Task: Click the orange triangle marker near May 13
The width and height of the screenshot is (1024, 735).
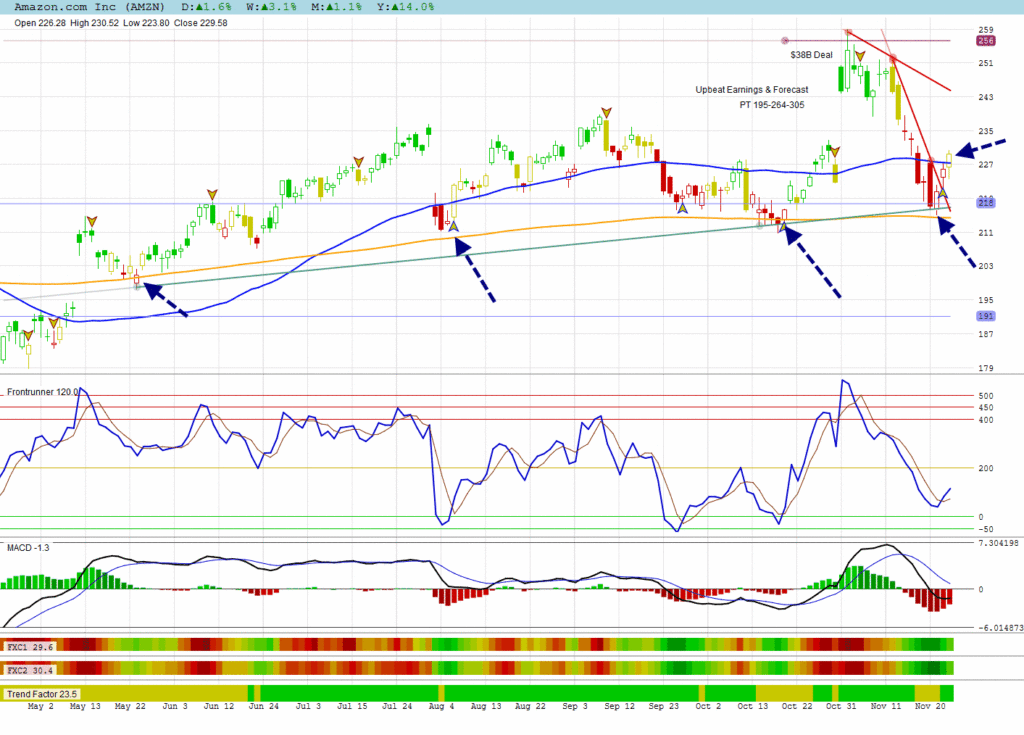Action: point(91,220)
